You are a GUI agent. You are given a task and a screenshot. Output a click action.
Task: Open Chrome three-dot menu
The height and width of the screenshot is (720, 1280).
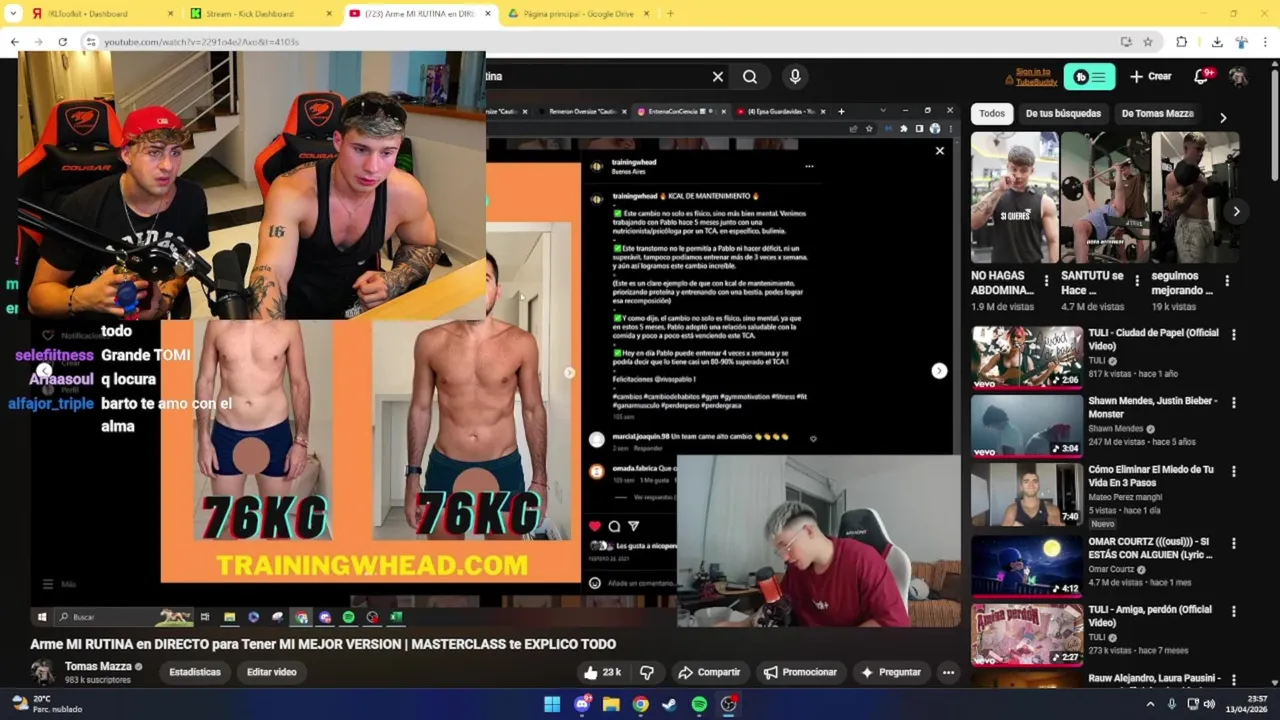click(1266, 42)
